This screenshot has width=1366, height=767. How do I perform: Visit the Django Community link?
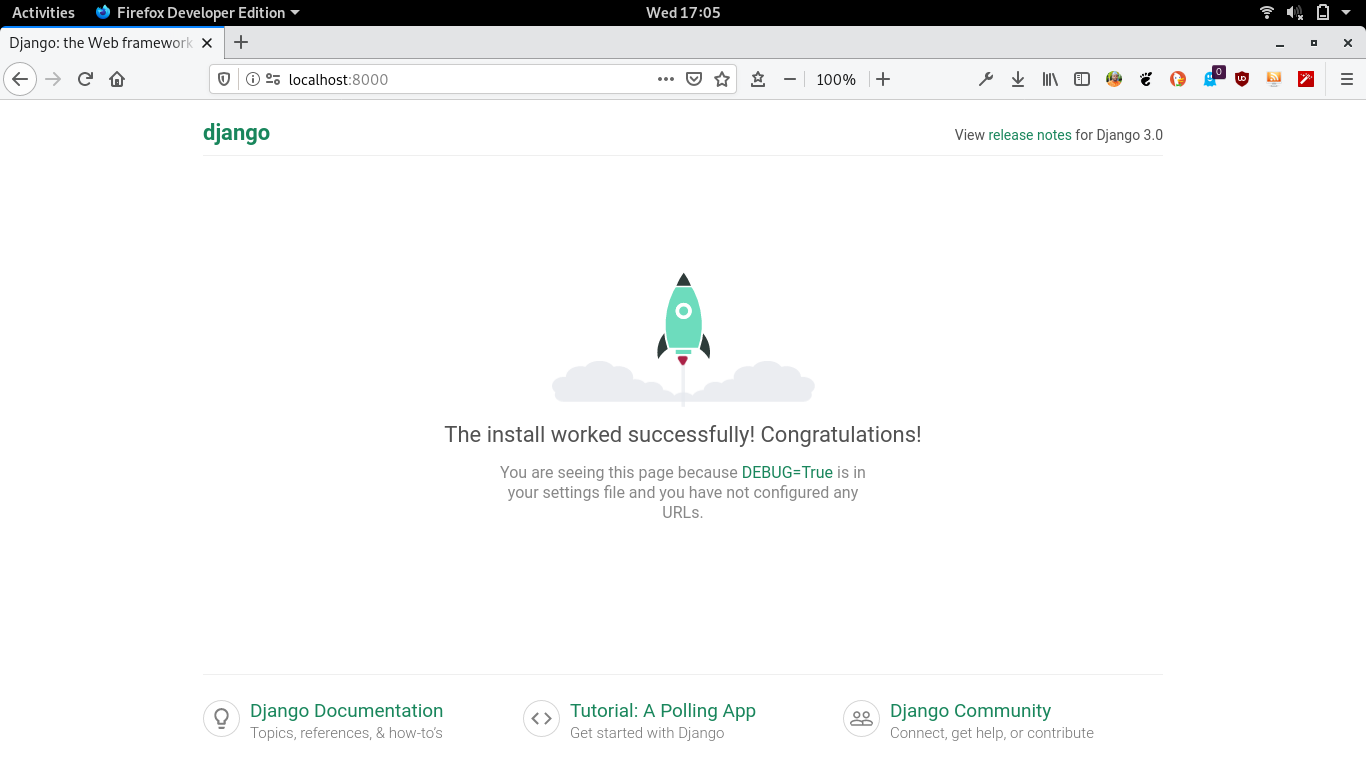970,711
